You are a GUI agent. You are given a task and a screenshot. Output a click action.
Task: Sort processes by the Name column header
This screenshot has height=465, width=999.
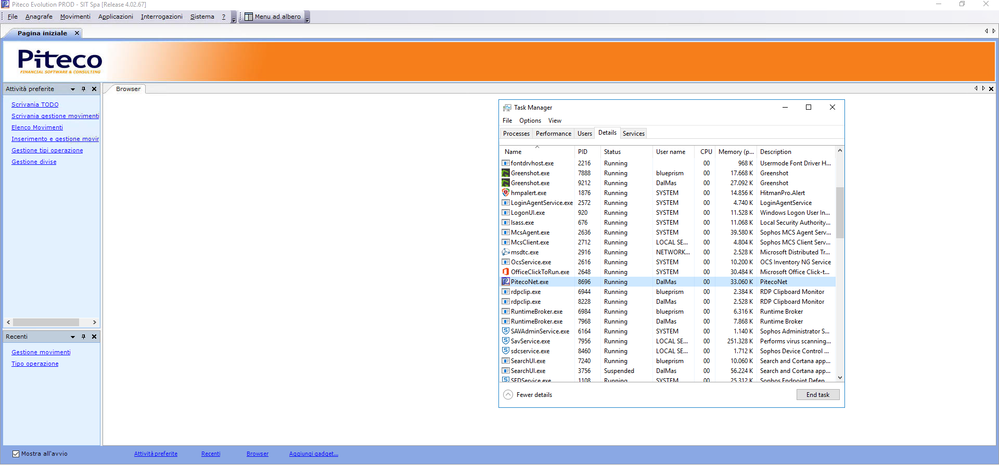tap(536, 152)
